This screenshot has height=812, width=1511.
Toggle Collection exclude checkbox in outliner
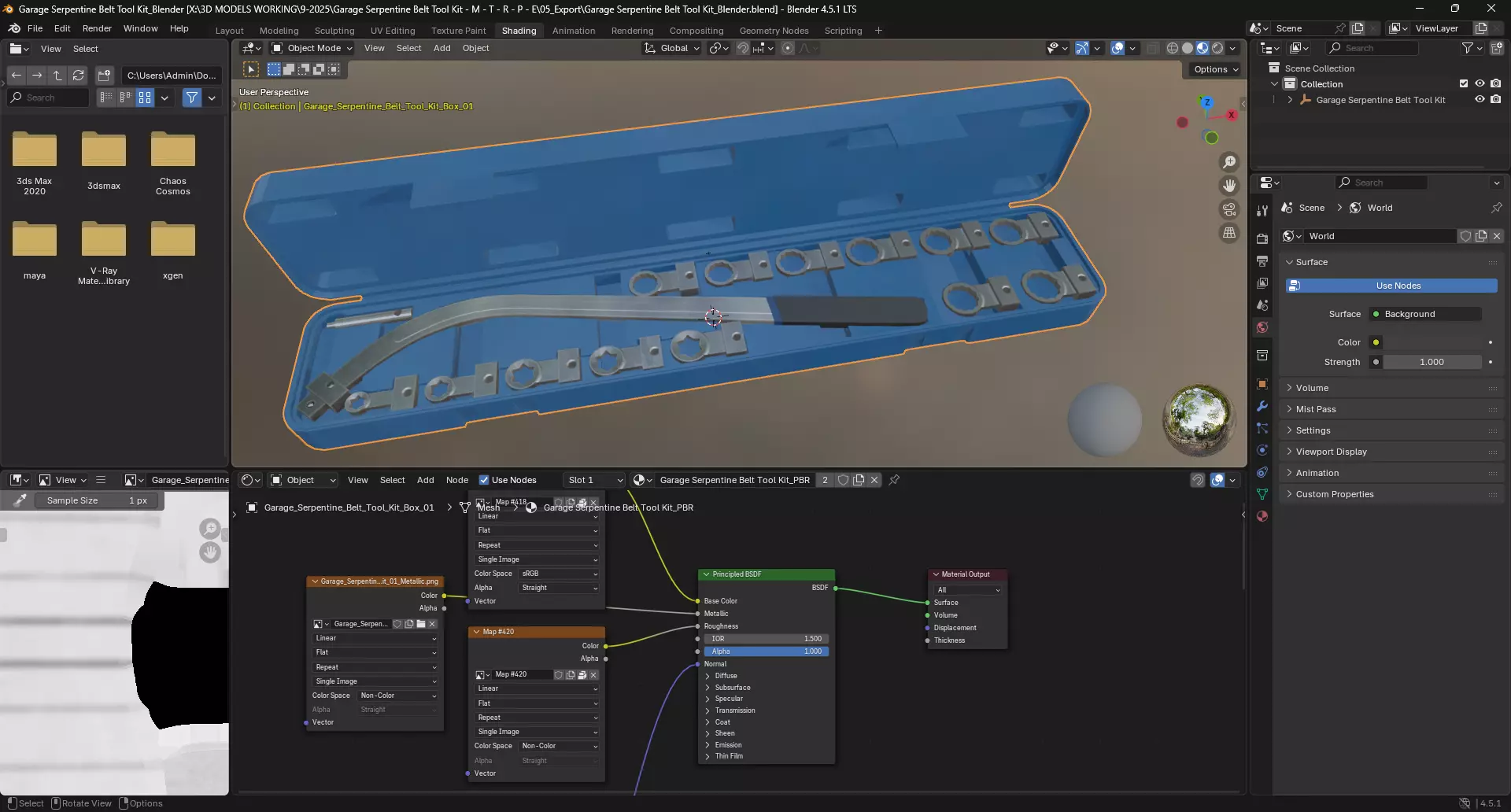pos(1464,83)
